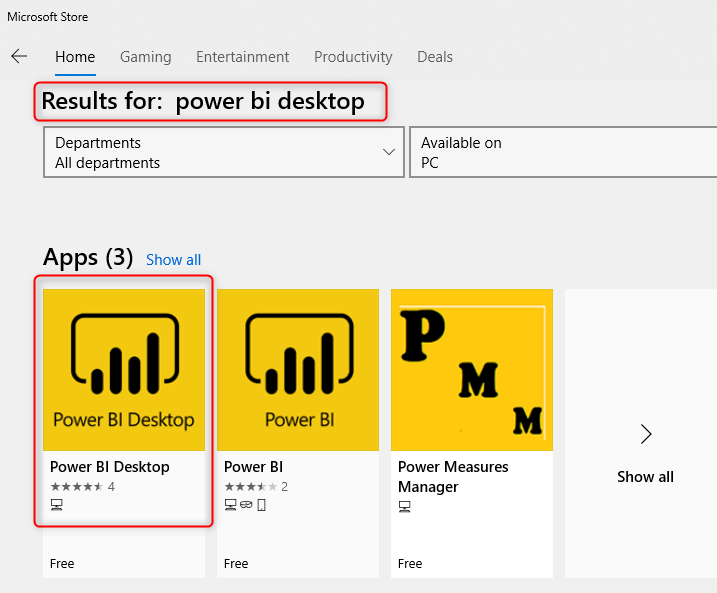Open the Productivity tab
Screen dimensions: 717x593
353,57
